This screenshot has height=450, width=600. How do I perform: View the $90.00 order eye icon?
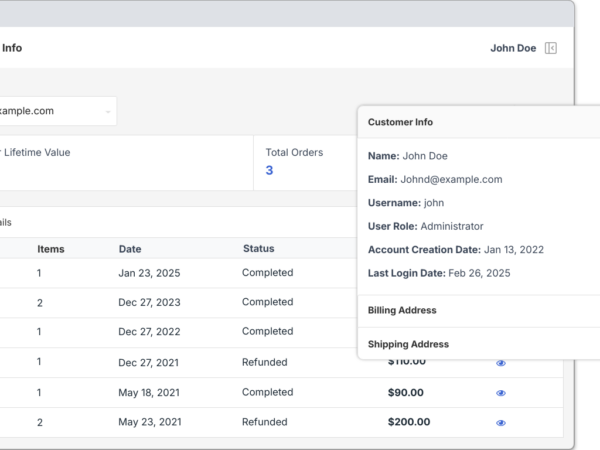pyautogui.click(x=501, y=393)
